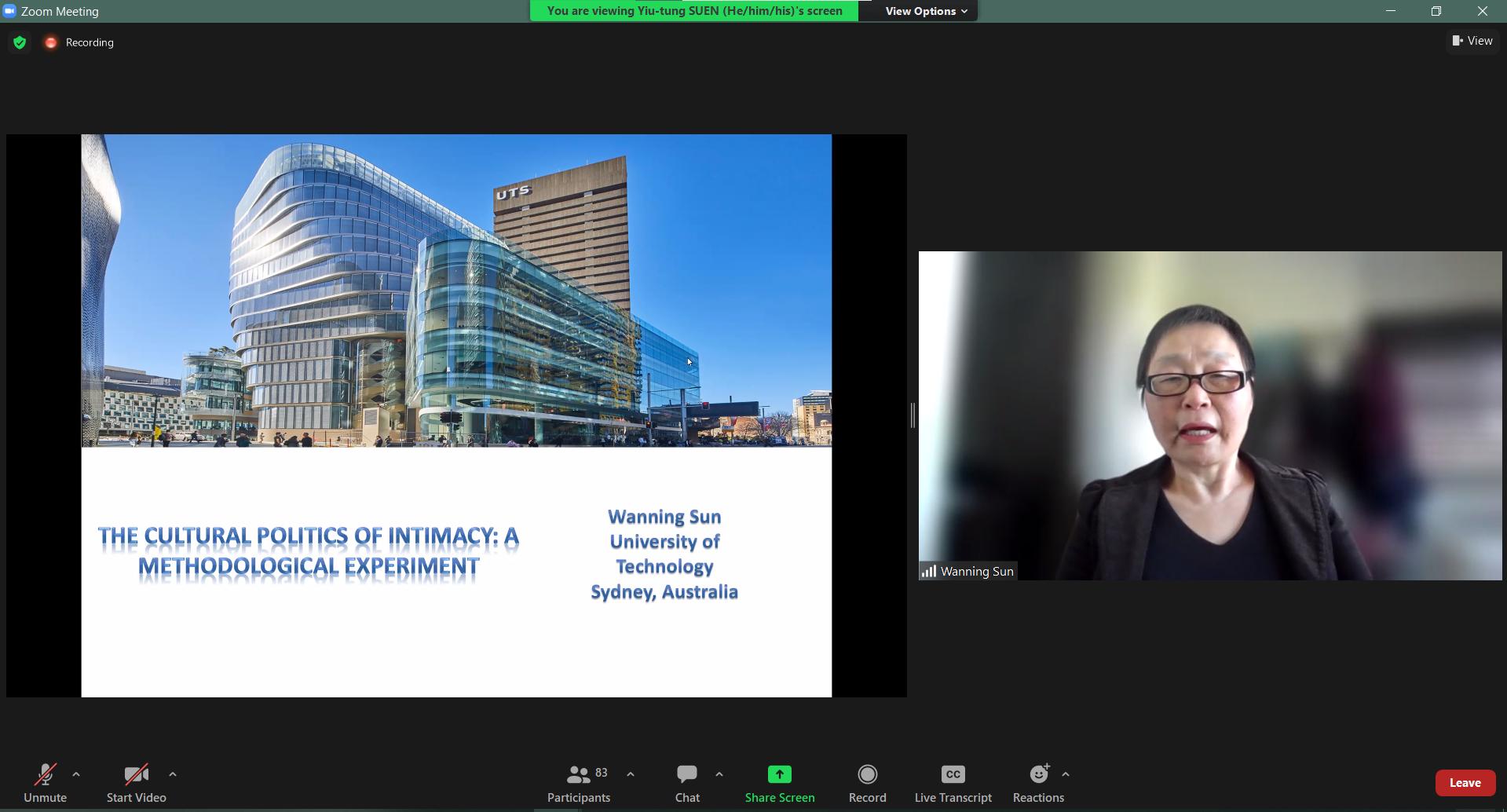The width and height of the screenshot is (1507, 812).
Task: Expand participants options arrow
Action: tap(631, 774)
